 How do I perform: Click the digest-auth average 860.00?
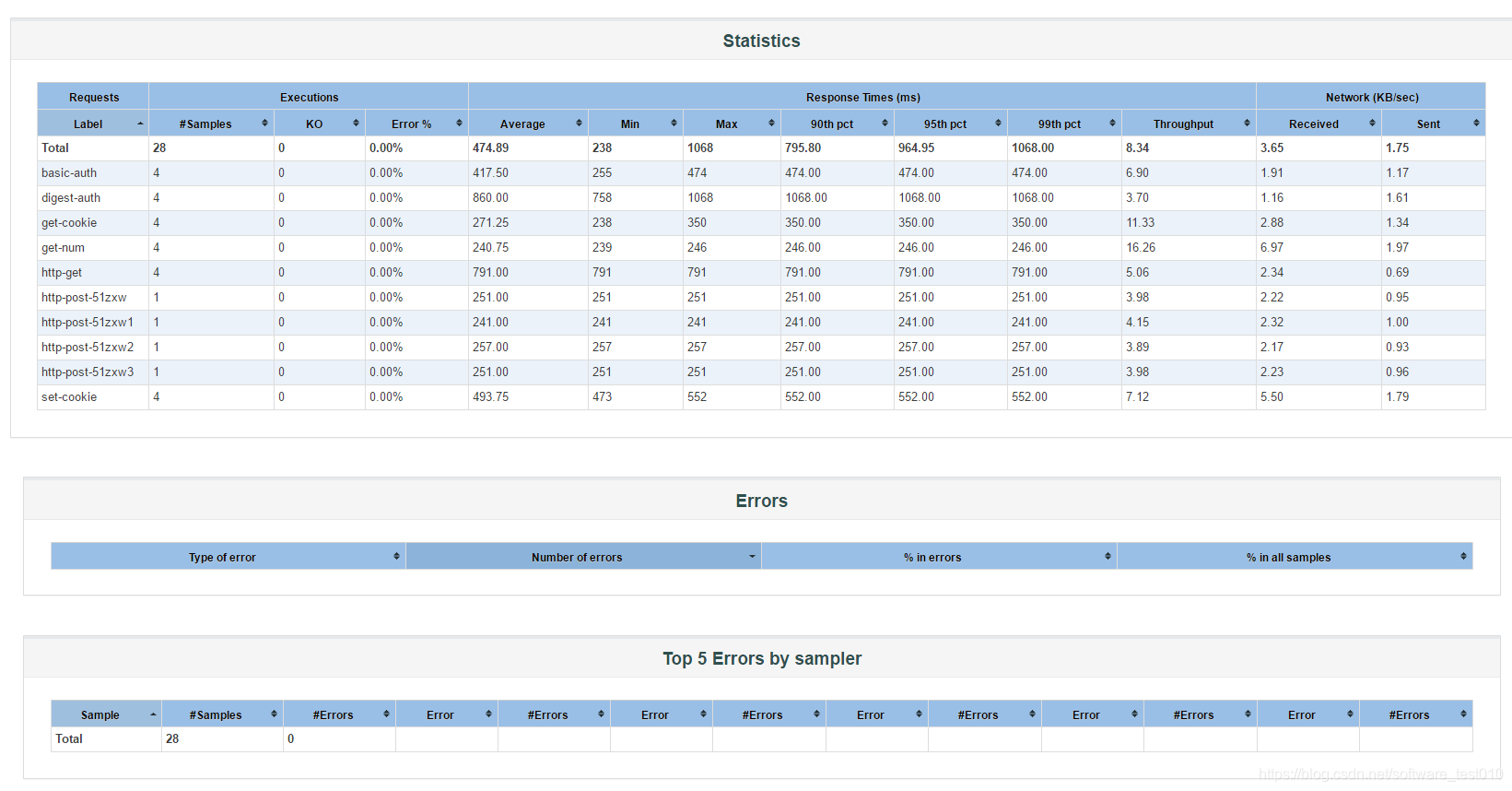click(490, 197)
